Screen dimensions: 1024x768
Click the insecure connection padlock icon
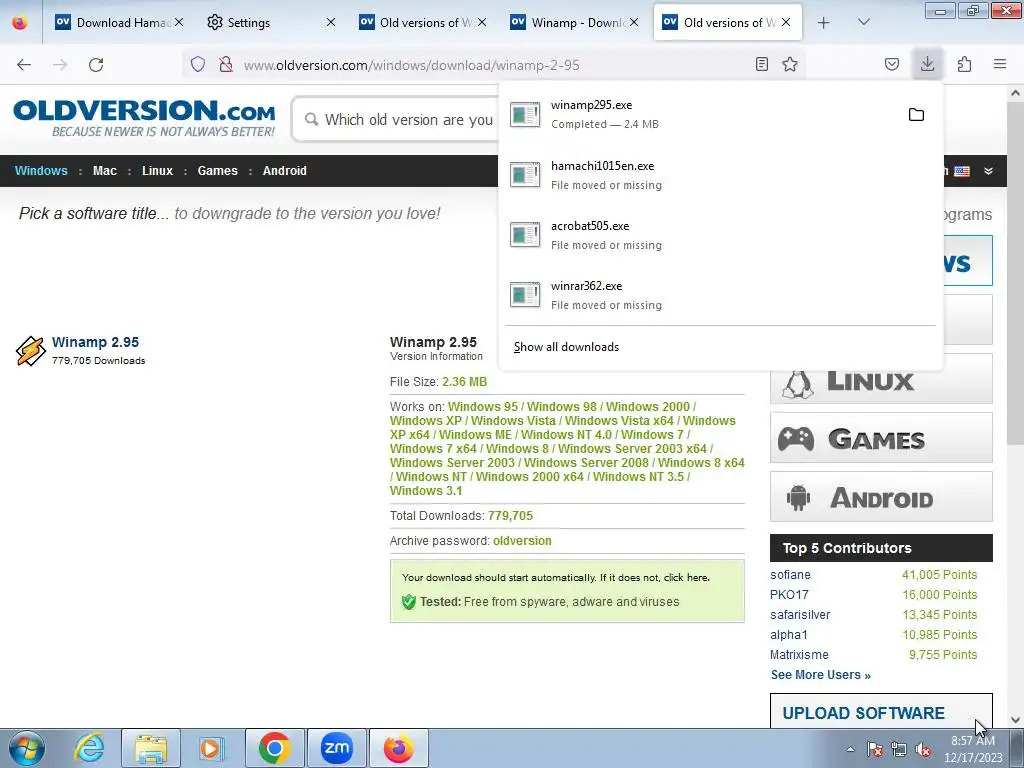[226, 65]
